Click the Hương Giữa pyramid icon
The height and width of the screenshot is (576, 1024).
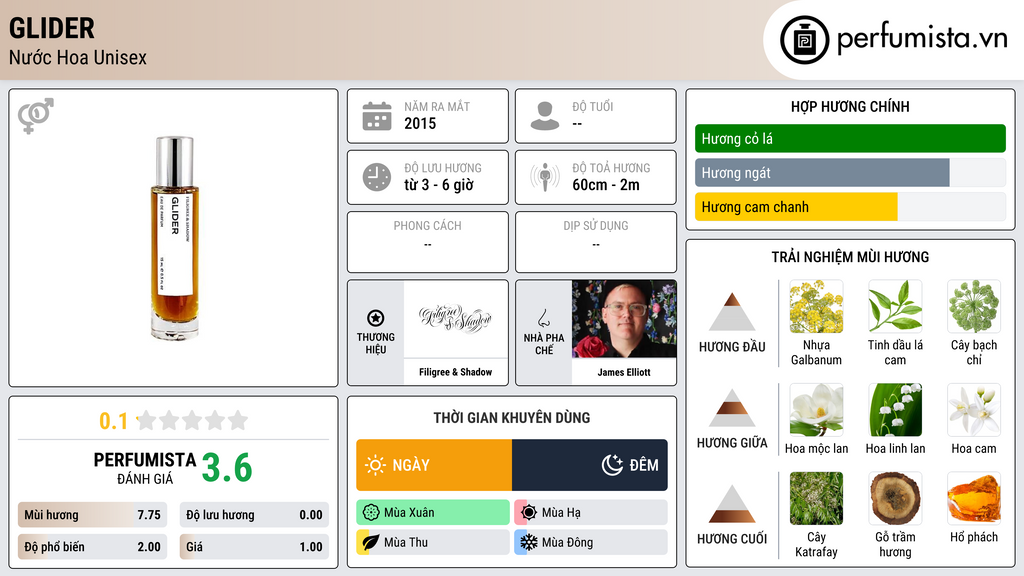pyautogui.click(x=732, y=408)
